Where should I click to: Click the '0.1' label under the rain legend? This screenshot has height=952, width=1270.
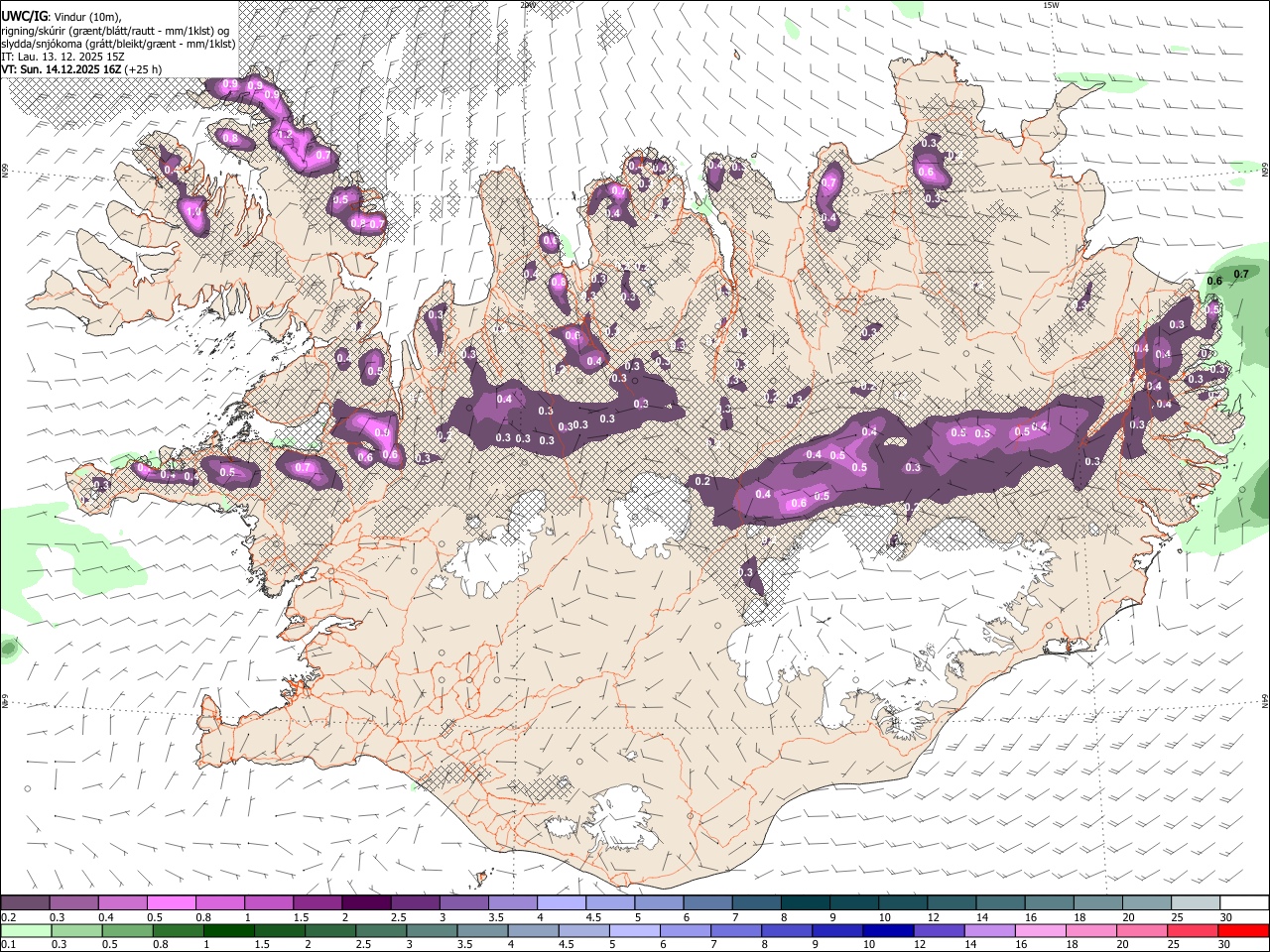7,945
